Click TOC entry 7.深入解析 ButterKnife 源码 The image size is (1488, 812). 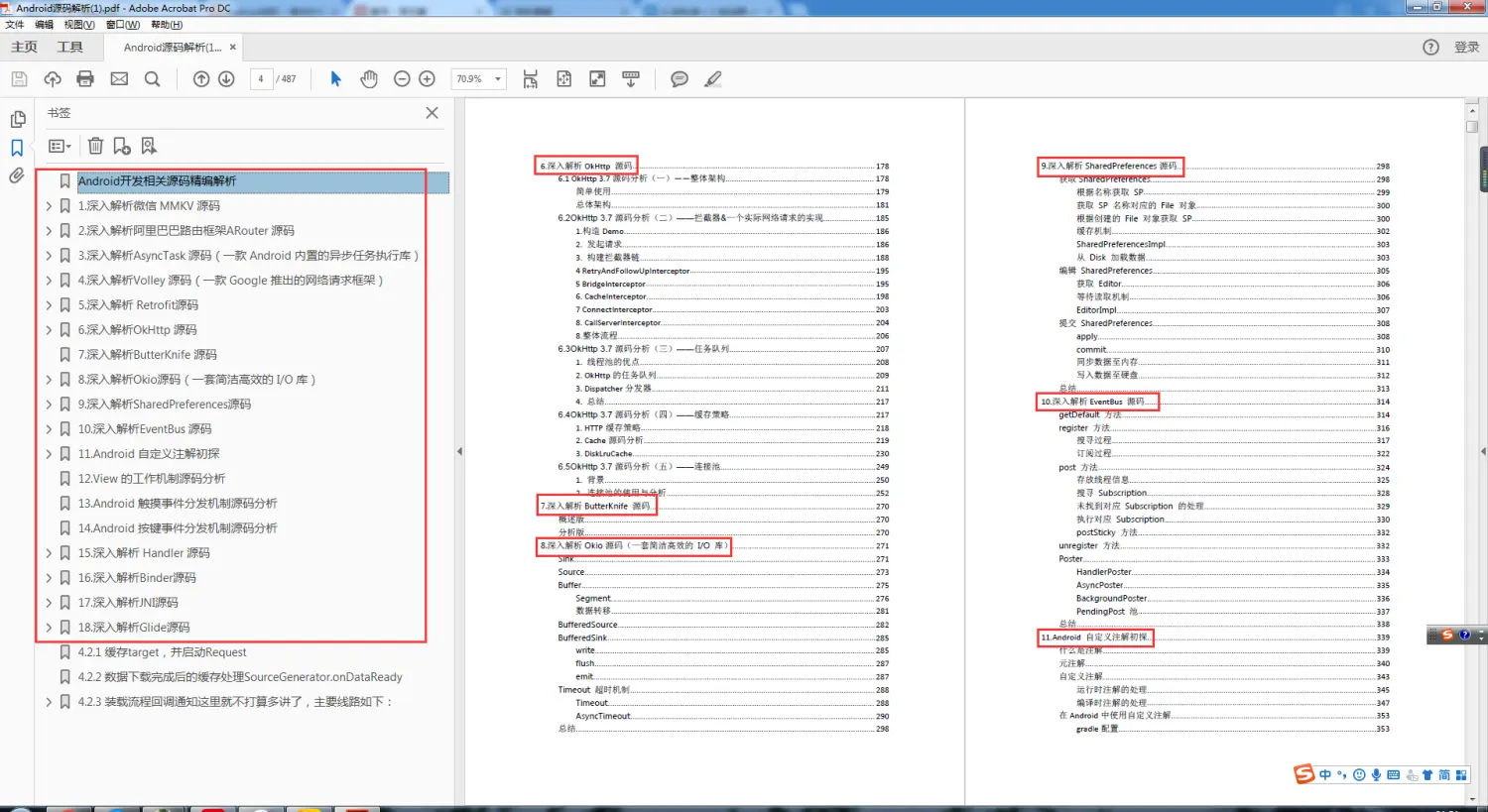[595, 506]
